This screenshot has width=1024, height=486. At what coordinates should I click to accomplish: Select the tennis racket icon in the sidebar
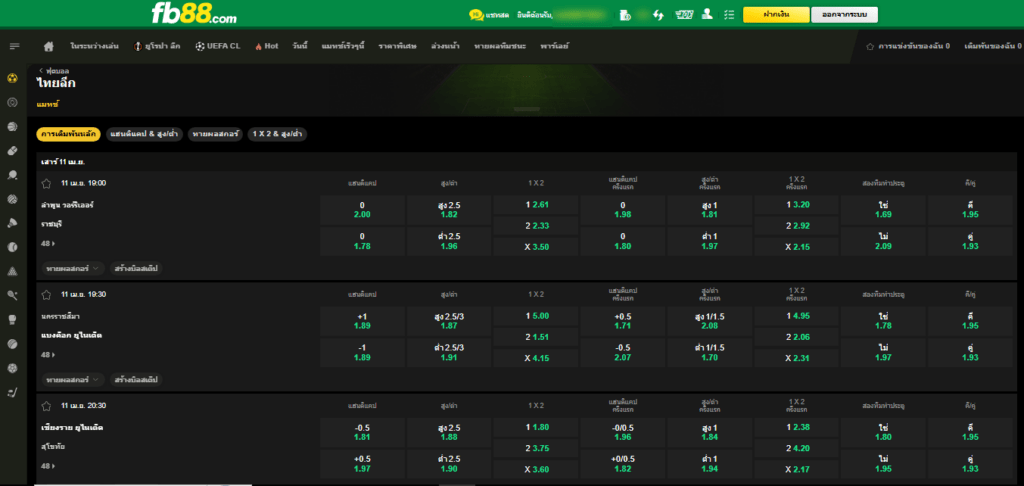pyautogui.click(x=12, y=295)
